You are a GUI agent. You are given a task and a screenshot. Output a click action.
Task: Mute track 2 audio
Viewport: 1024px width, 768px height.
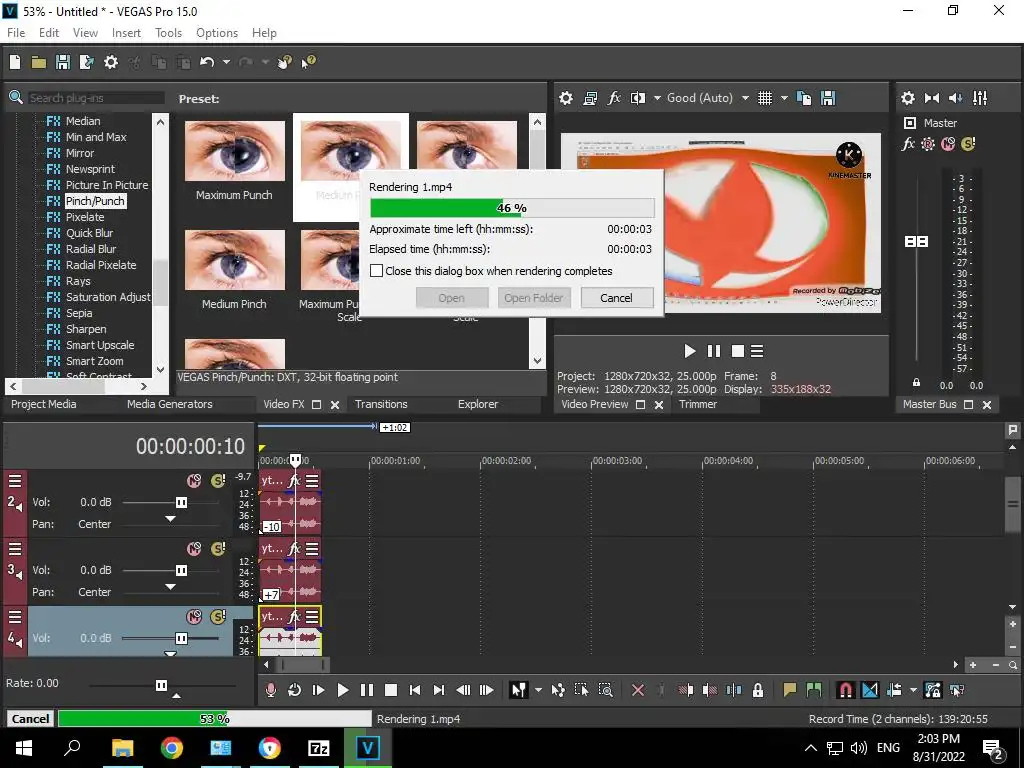194,481
